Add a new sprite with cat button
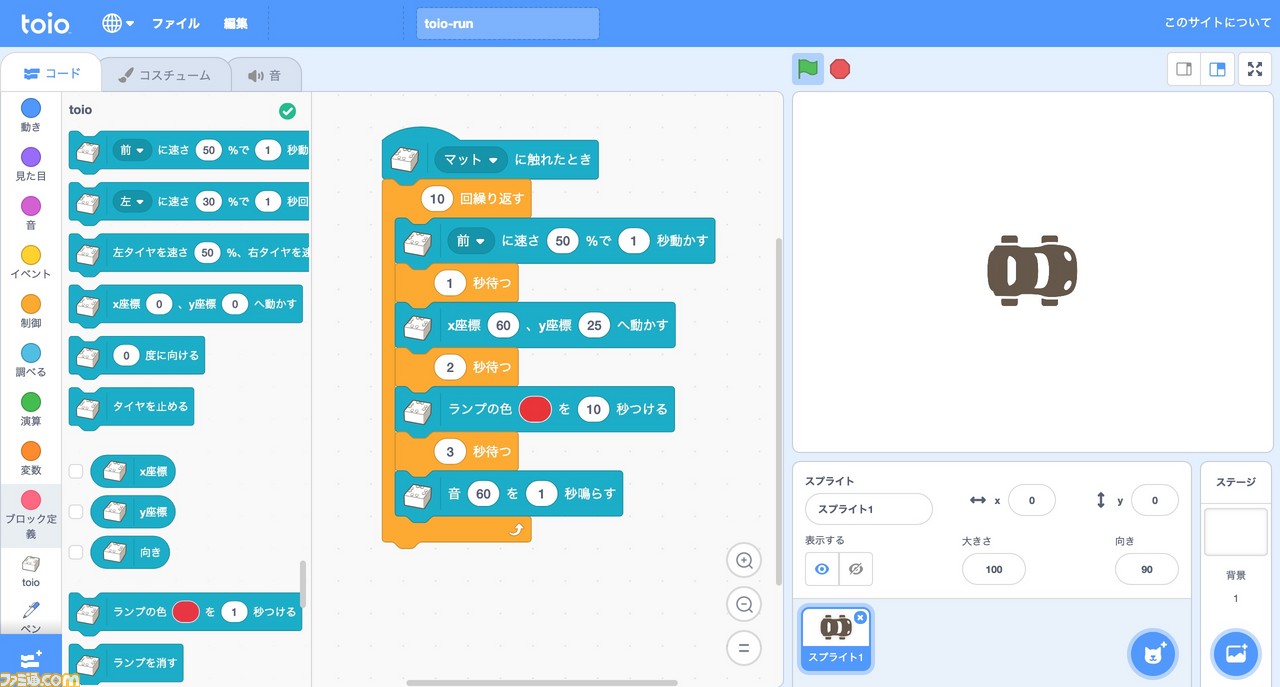The height and width of the screenshot is (687, 1280). coord(1152,653)
